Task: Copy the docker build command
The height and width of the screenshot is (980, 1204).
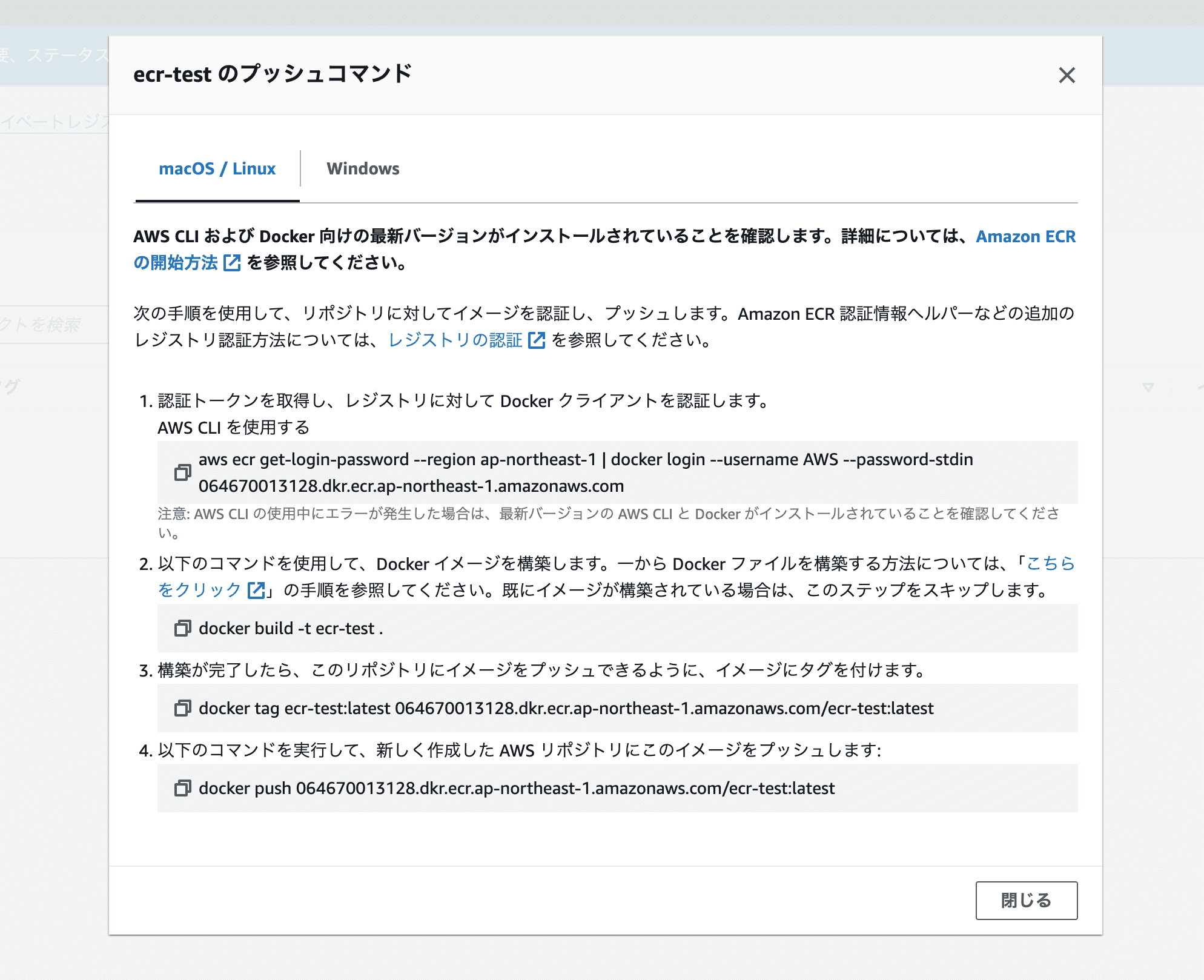Action: point(182,628)
